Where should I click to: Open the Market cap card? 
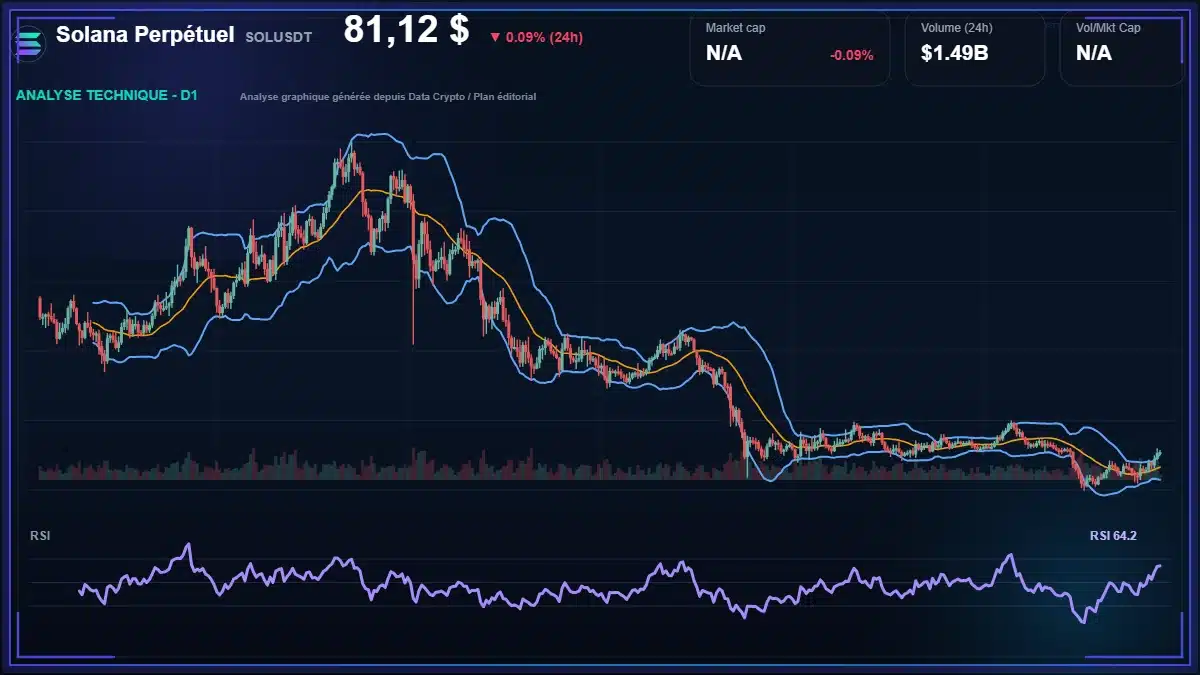(x=789, y=49)
